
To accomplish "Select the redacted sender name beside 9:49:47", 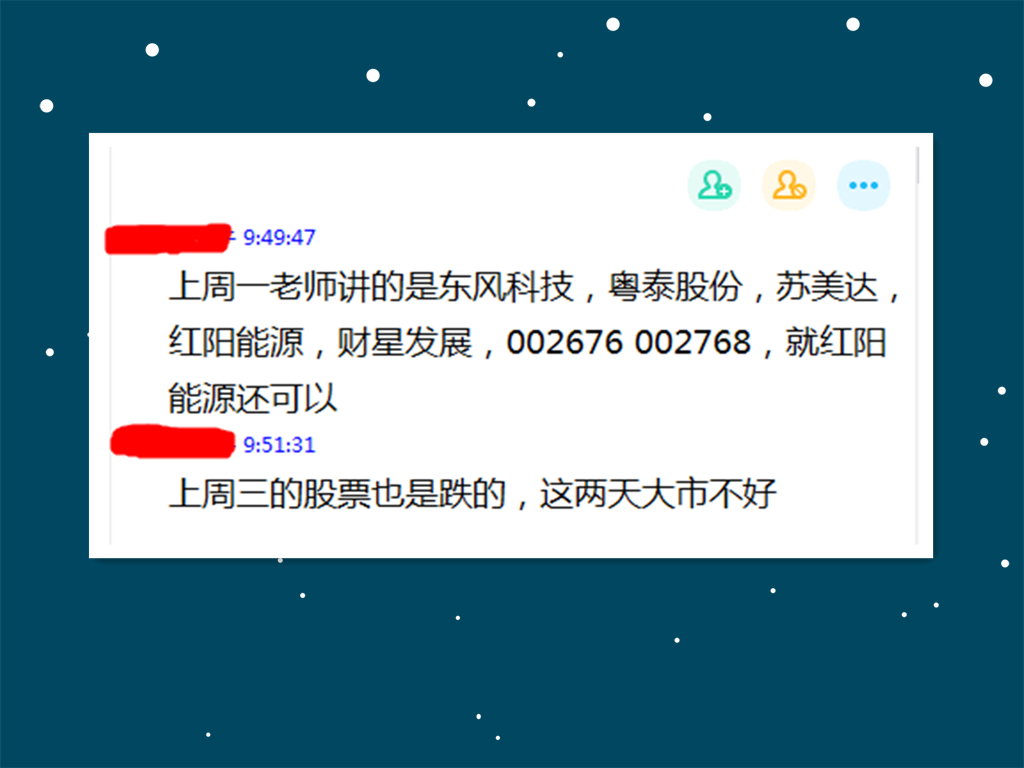I will [168, 238].
